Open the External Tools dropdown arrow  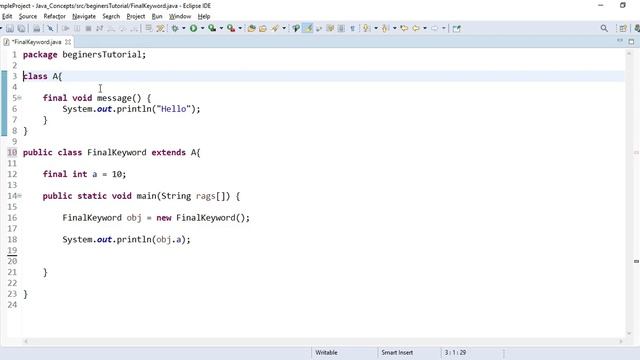click(240, 29)
